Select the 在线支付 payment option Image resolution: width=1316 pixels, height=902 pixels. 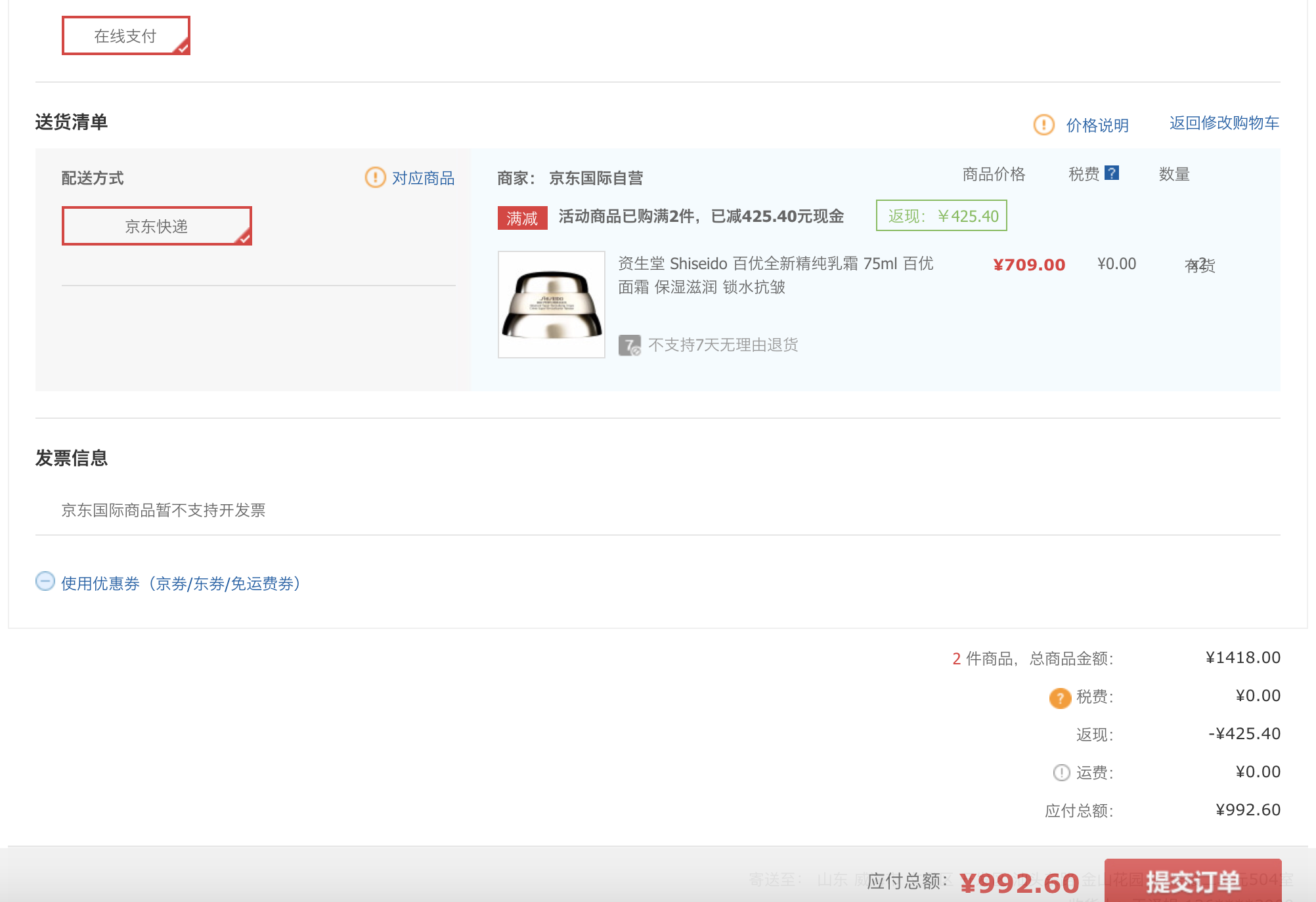pyautogui.click(x=126, y=35)
